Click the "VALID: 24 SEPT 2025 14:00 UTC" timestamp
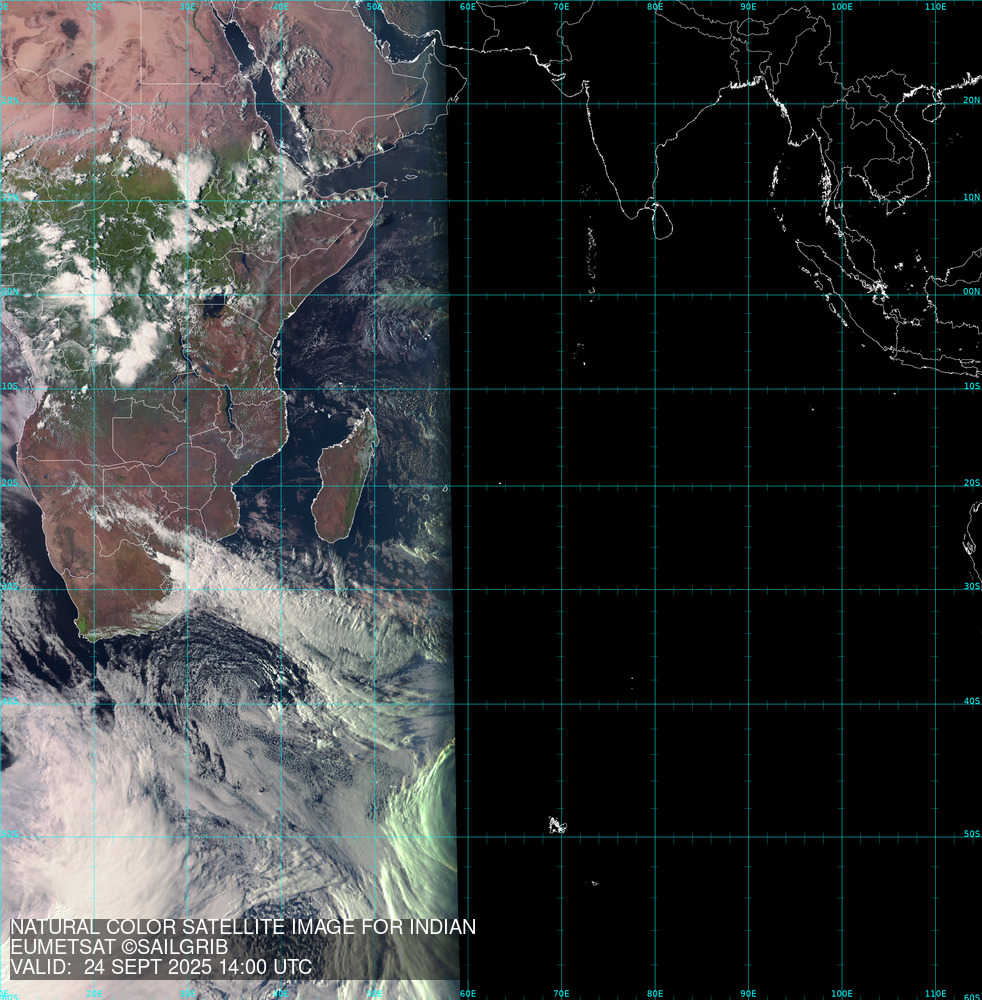982x1000 pixels. click(161, 967)
